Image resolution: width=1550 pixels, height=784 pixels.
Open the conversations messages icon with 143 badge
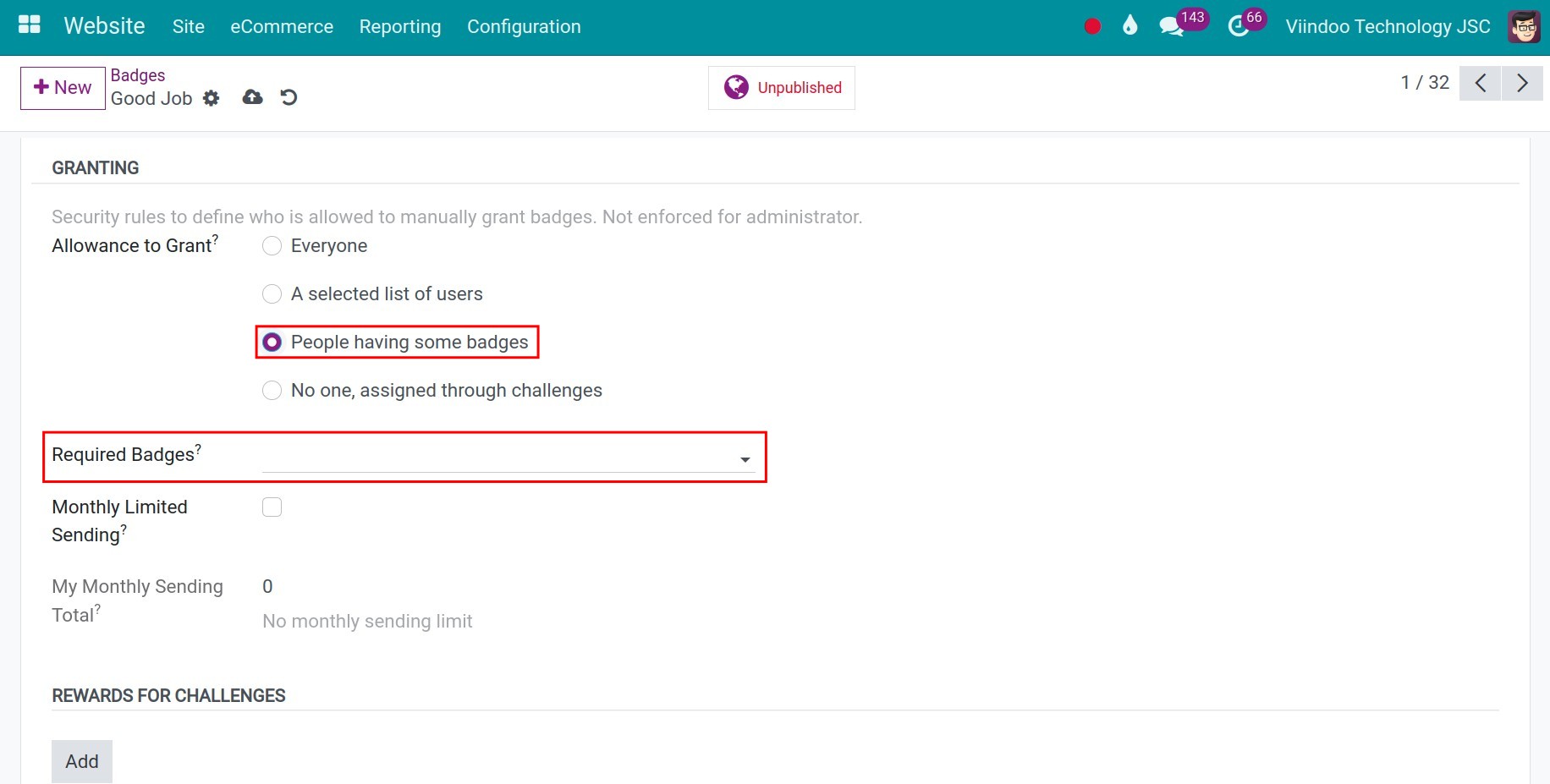point(1171,26)
